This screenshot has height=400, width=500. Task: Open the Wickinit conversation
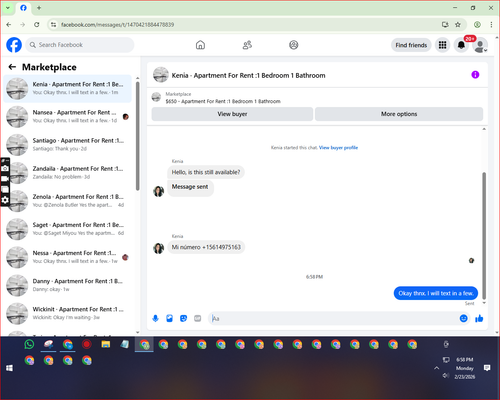67,313
